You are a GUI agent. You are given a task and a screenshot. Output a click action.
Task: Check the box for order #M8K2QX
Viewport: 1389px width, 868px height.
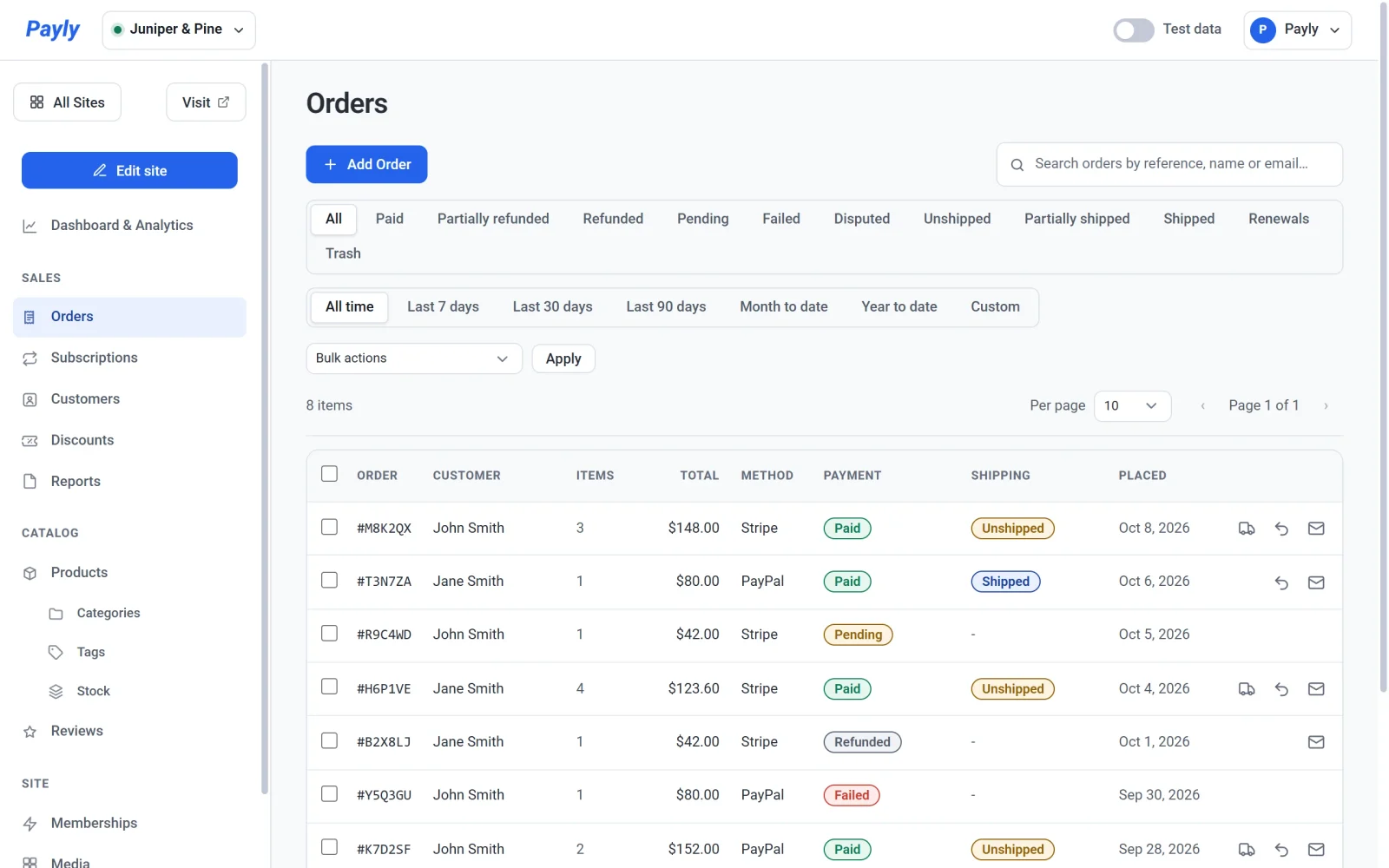coord(329,527)
